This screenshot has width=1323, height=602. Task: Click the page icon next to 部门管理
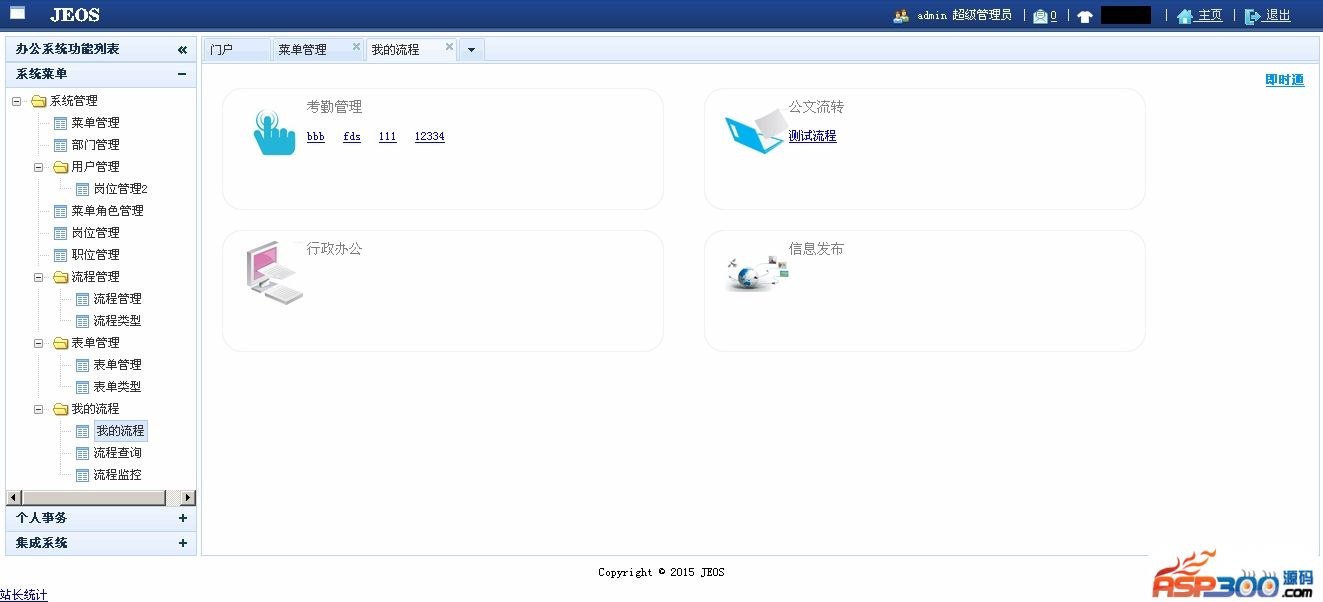tap(60, 145)
